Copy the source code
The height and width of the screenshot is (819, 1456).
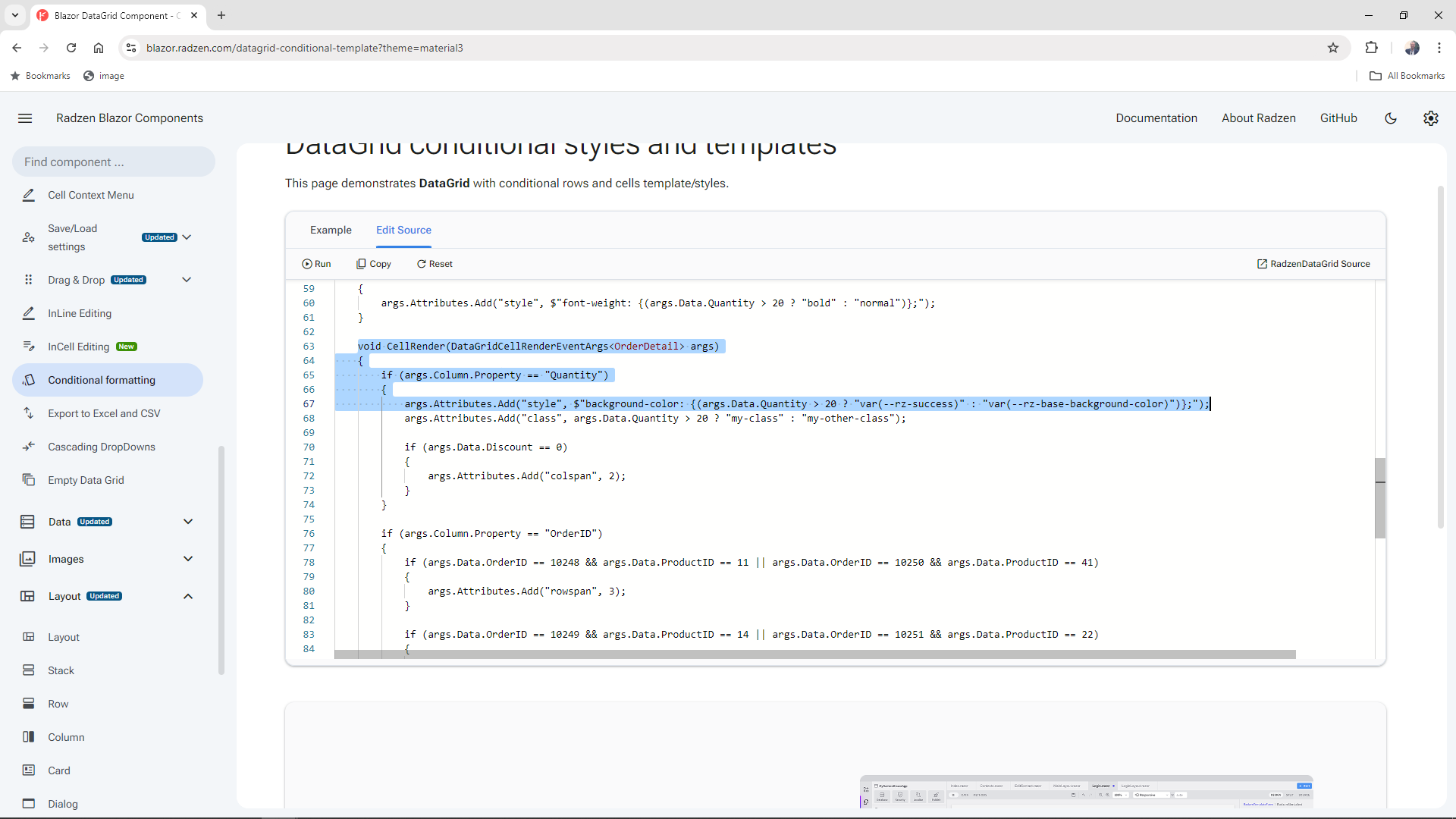(374, 264)
